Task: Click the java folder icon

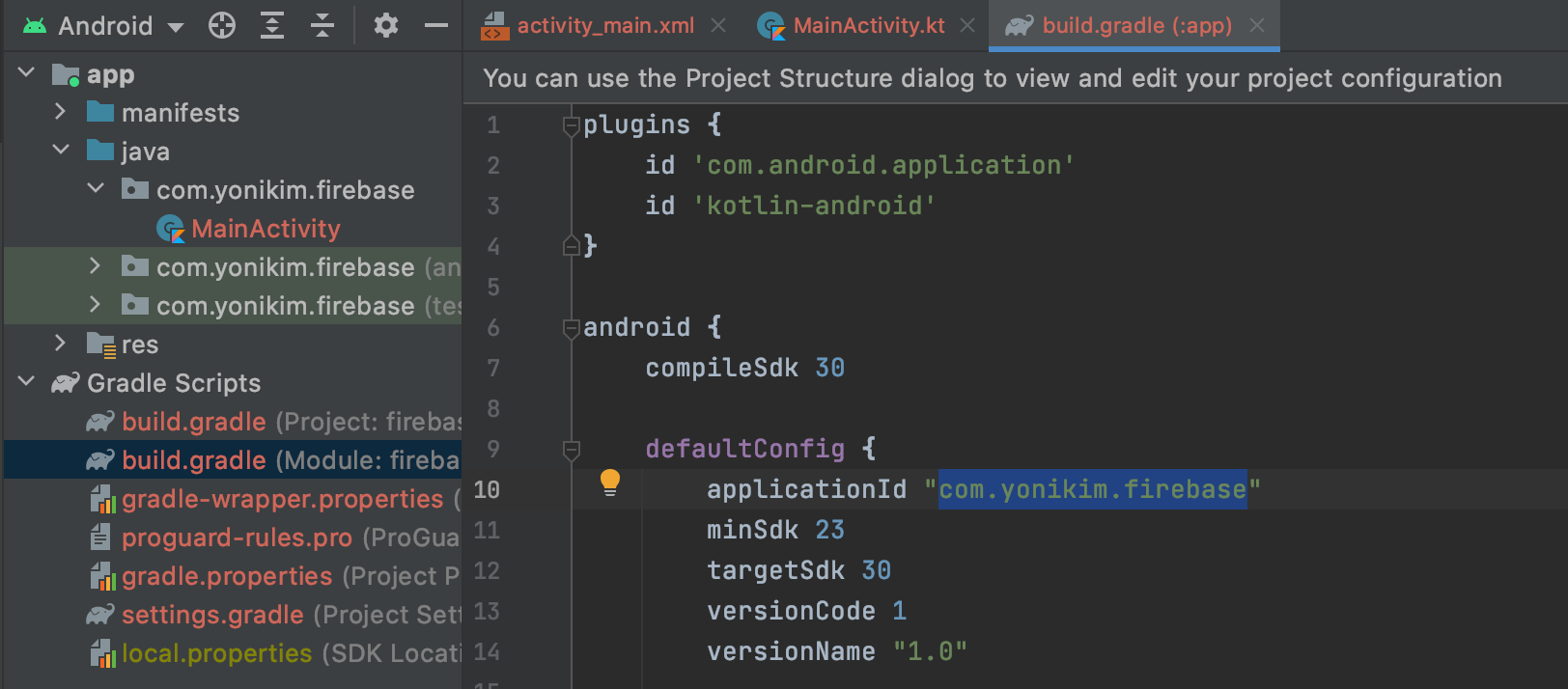Action: (100, 151)
